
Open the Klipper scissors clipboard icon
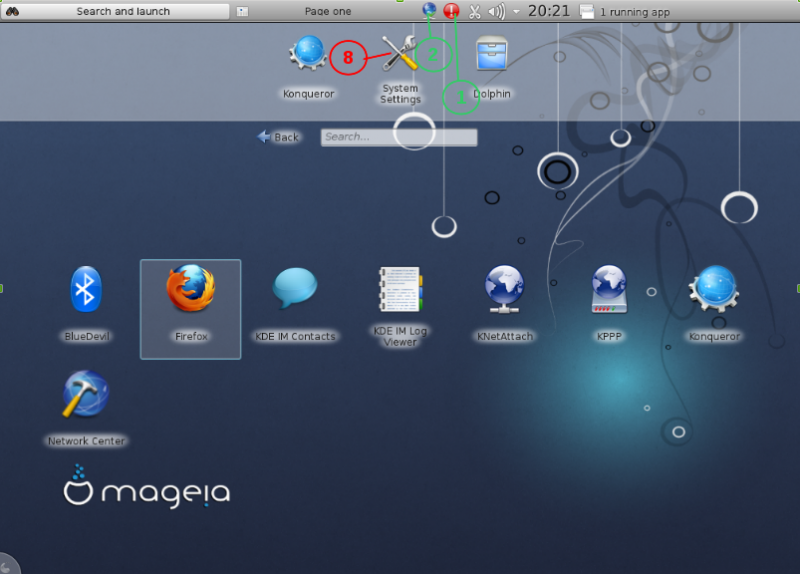474,11
